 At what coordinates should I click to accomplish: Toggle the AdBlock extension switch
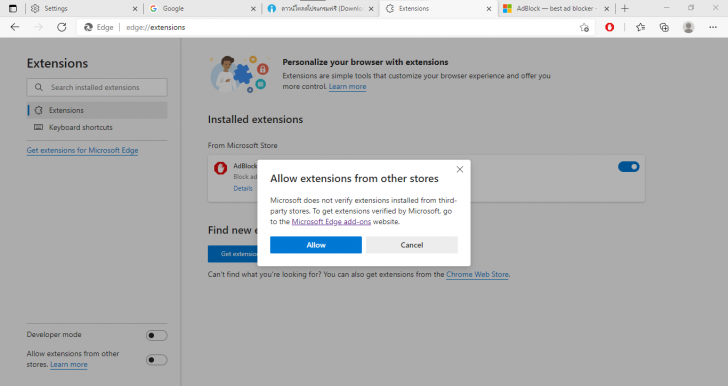point(628,167)
